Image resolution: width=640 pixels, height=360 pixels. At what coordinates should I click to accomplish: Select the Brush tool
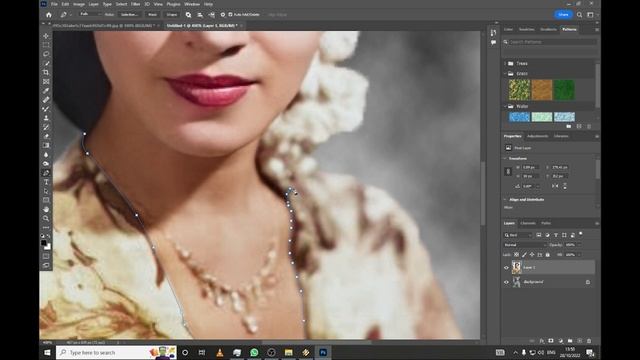[46, 109]
